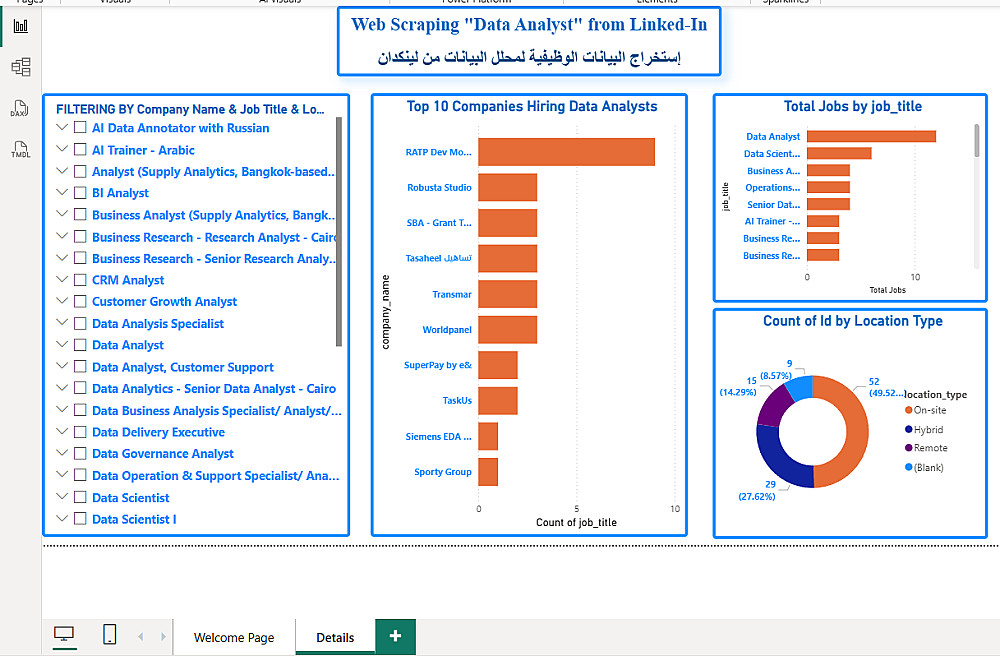The width and height of the screenshot is (1000, 656).
Task: Tick the BI Analyst checkbox
Action: coord(80,193)
